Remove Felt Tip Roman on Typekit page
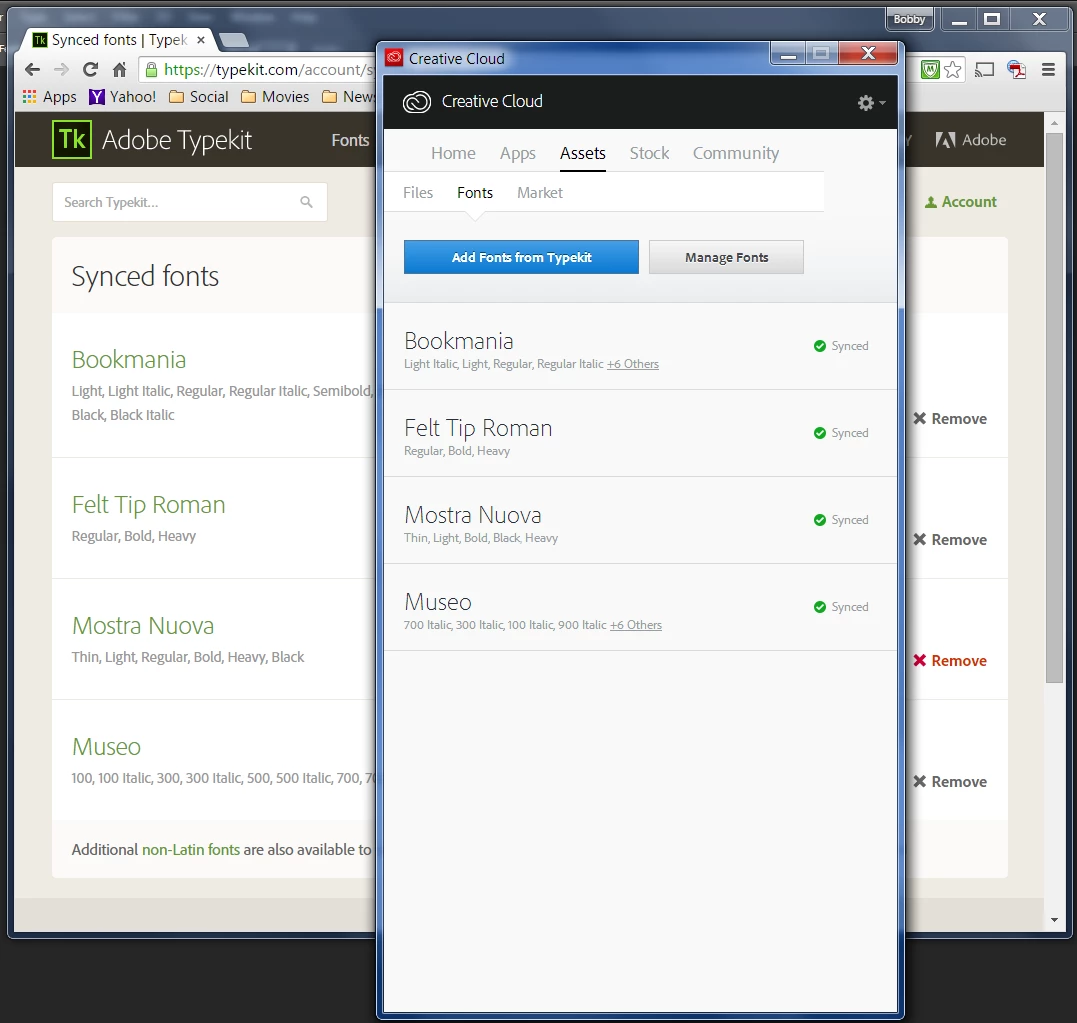The width and height of the screenshot is (1077, 1023). coord(950,539)
